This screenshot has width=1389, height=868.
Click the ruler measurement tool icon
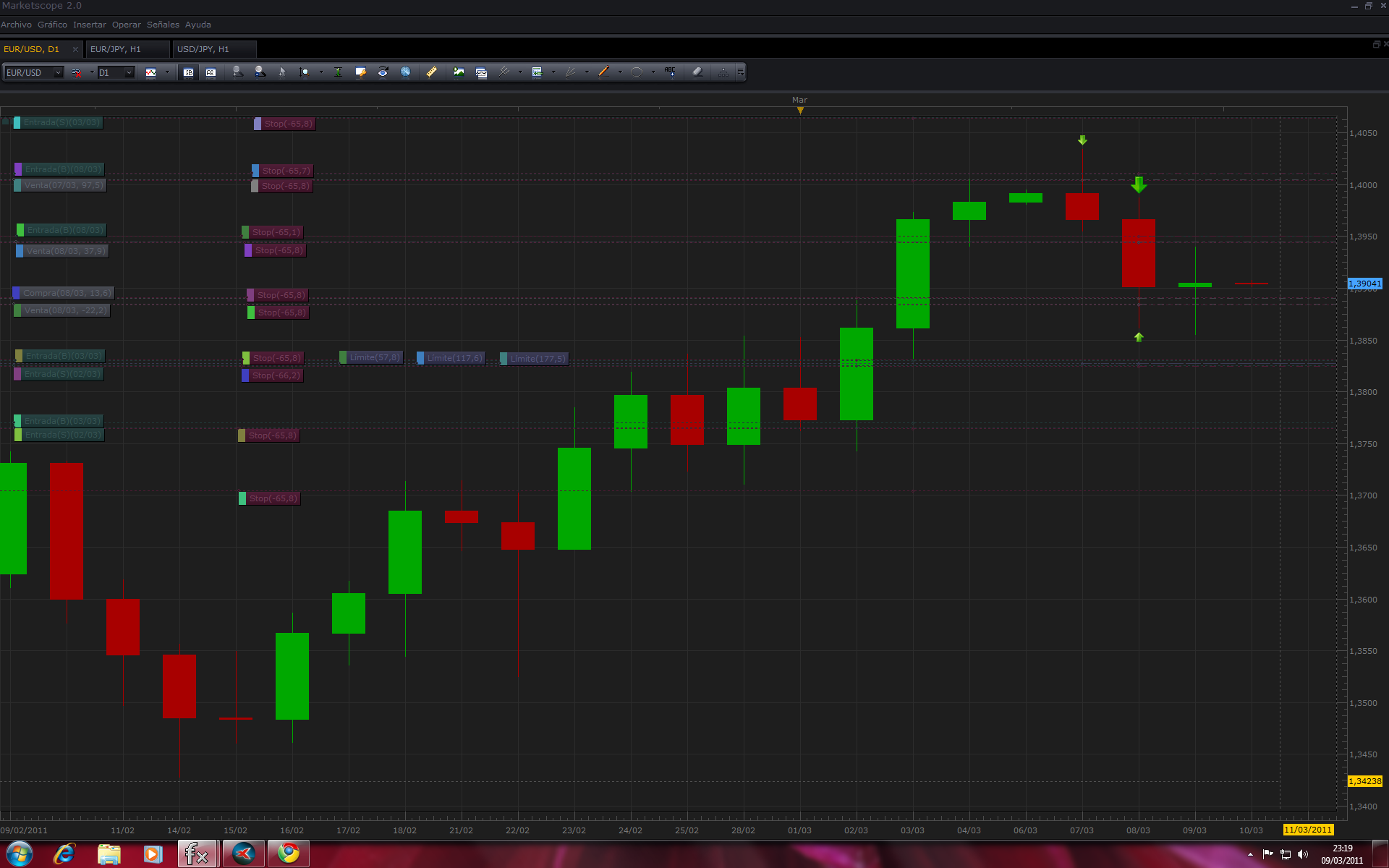[431, 72]
